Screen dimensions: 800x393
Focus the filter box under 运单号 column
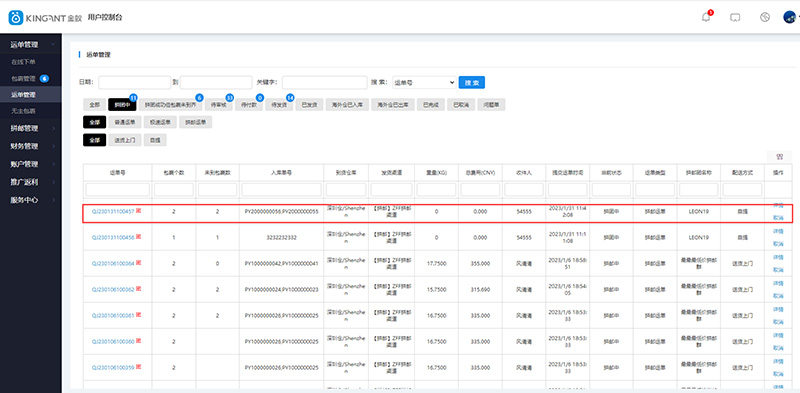(x=117, y=189)
